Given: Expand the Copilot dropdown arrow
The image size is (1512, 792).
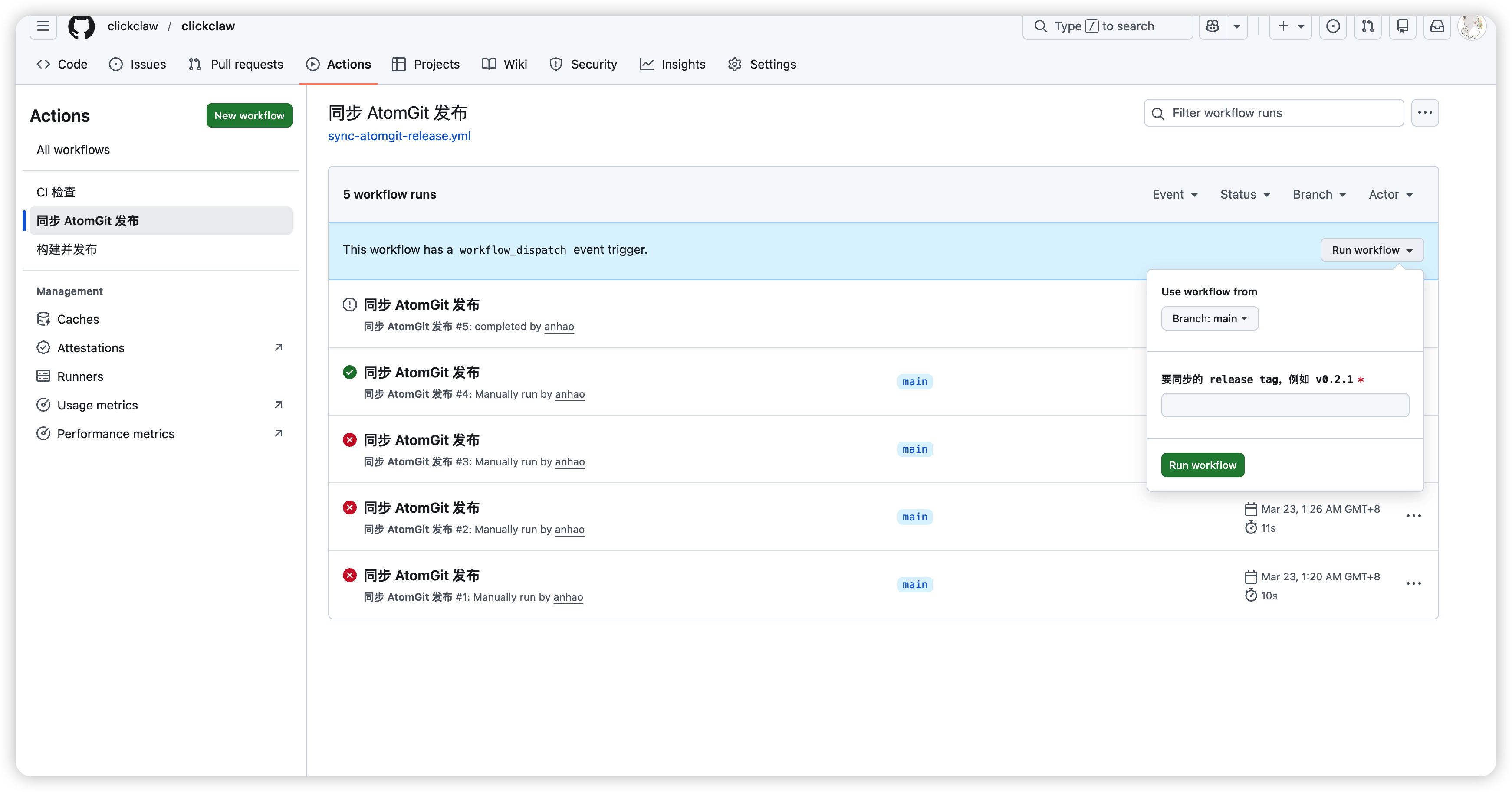Looking at the screenshot, I should pos(1237,26).
